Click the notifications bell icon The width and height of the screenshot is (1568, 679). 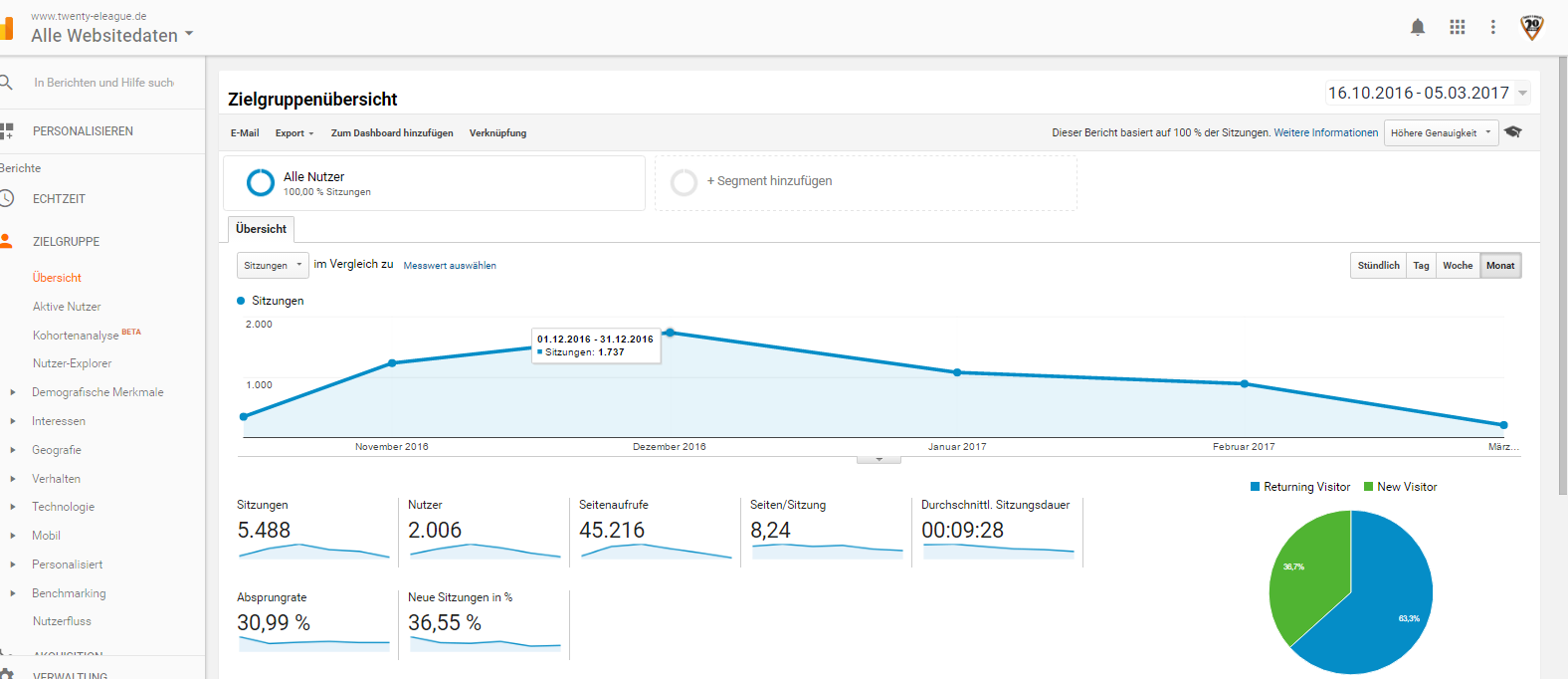[1418, 28]
